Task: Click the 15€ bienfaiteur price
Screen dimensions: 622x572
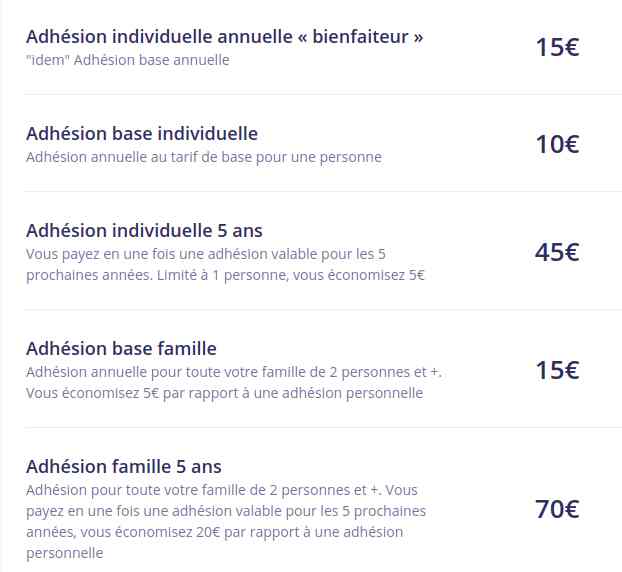Action: pyautogui.click(x=557, y=47)
